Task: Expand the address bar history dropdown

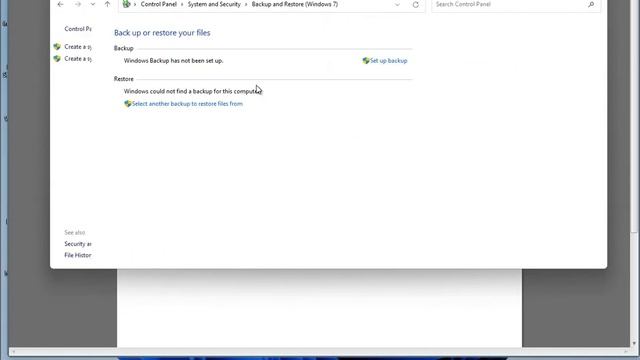Action: (x=397, y=4)
